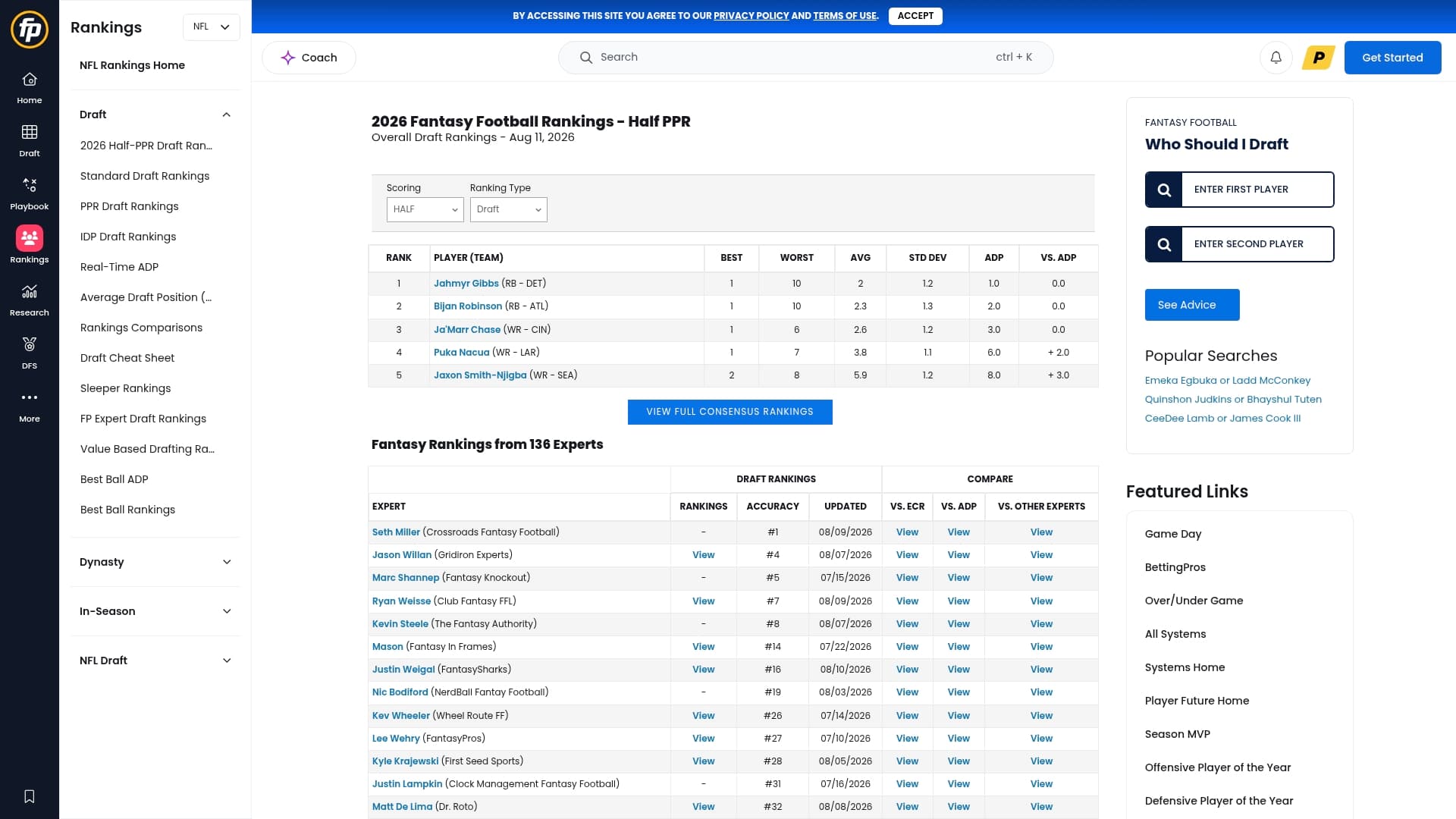Open Ja'Marr Chase player page
This screenshot has height=819, width=1456.
point(467,330)
